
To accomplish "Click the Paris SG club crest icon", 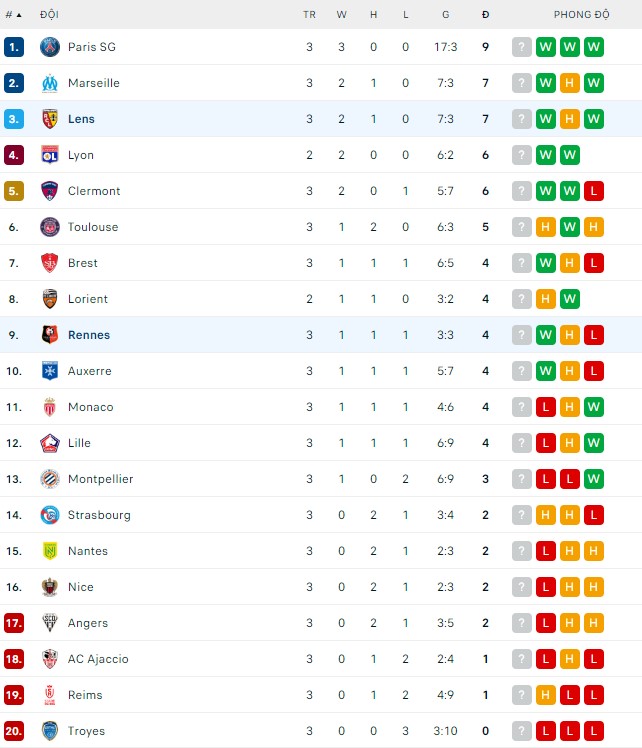I will pyautogui.click(x=50, y=47).
